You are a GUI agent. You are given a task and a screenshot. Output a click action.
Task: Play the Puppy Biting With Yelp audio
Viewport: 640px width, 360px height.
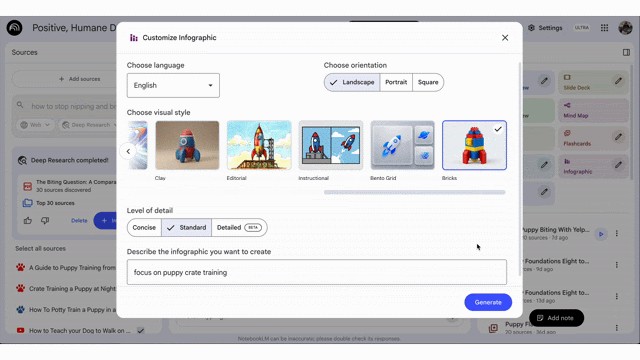(601, 234)
